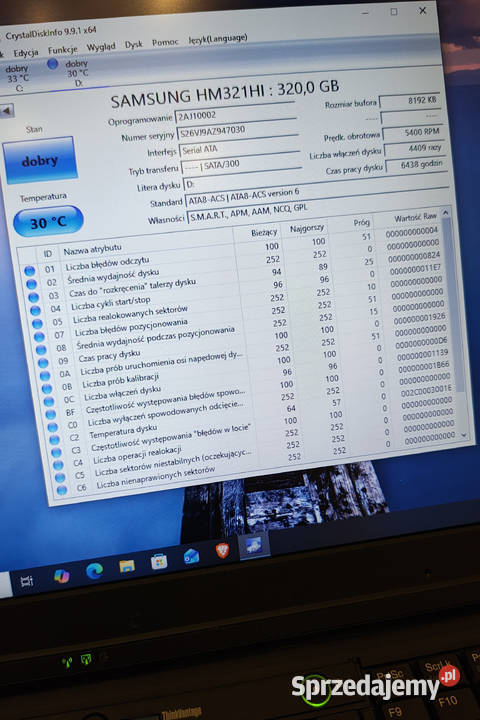Click the Bieżący column header

pos(264,232)
